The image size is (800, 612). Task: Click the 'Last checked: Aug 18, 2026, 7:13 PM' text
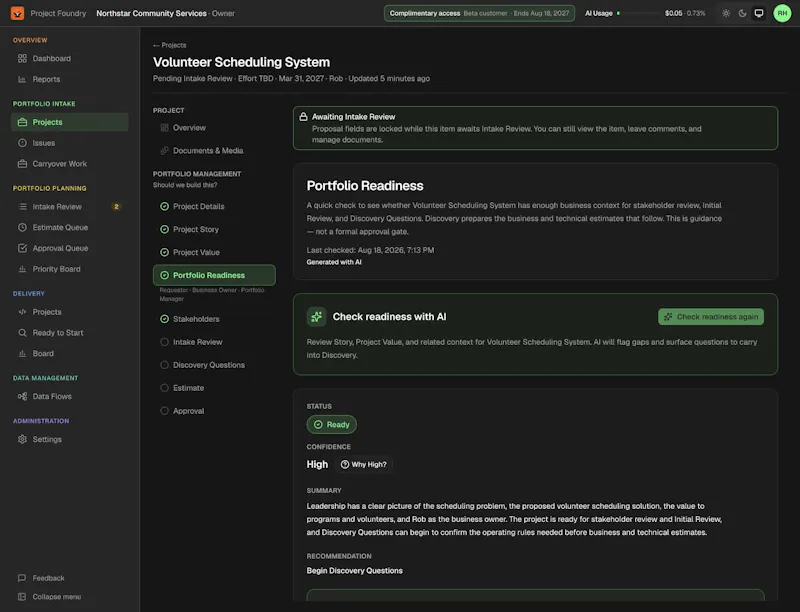click(370, 250)
